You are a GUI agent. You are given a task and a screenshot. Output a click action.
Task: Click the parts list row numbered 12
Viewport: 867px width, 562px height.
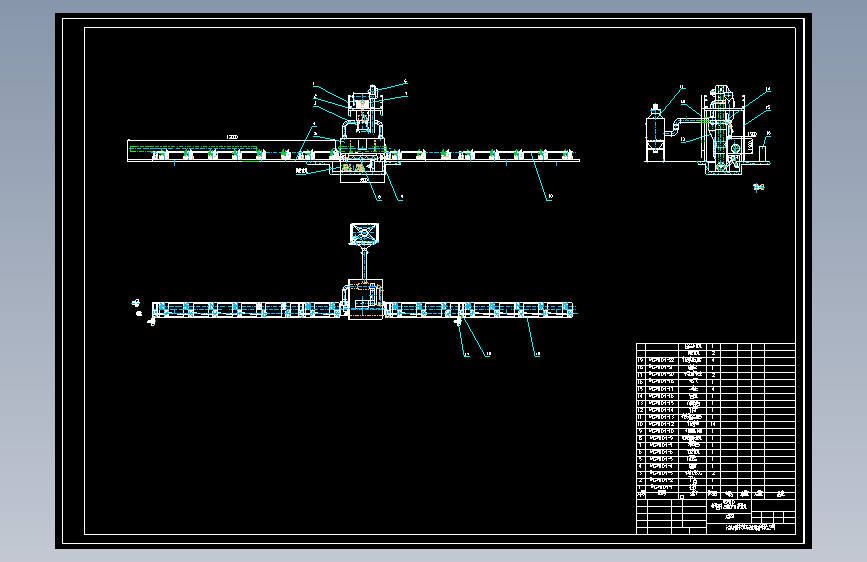tap(715, 410)
